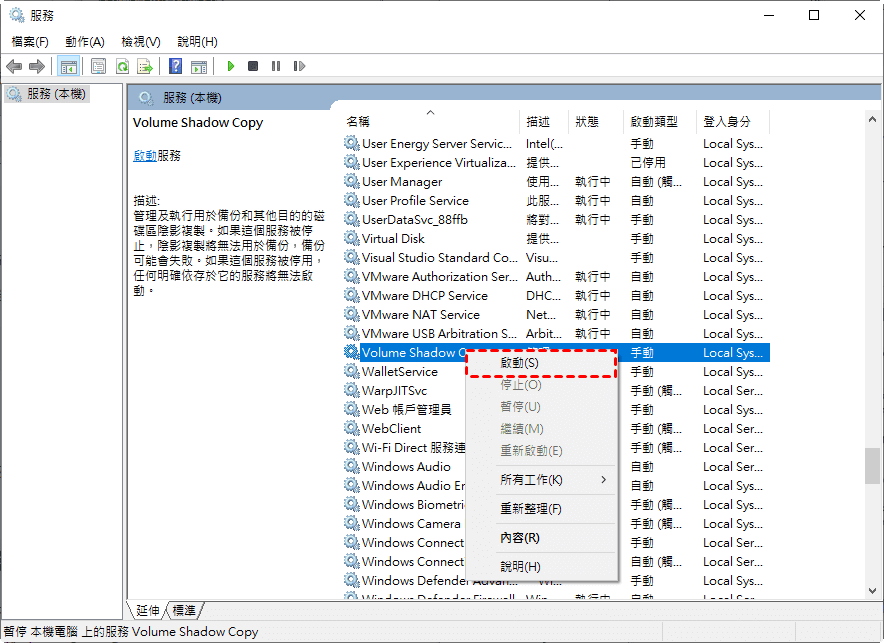Click the show/hide action pane icon
The image size is (884, 643).
point(198,66)
